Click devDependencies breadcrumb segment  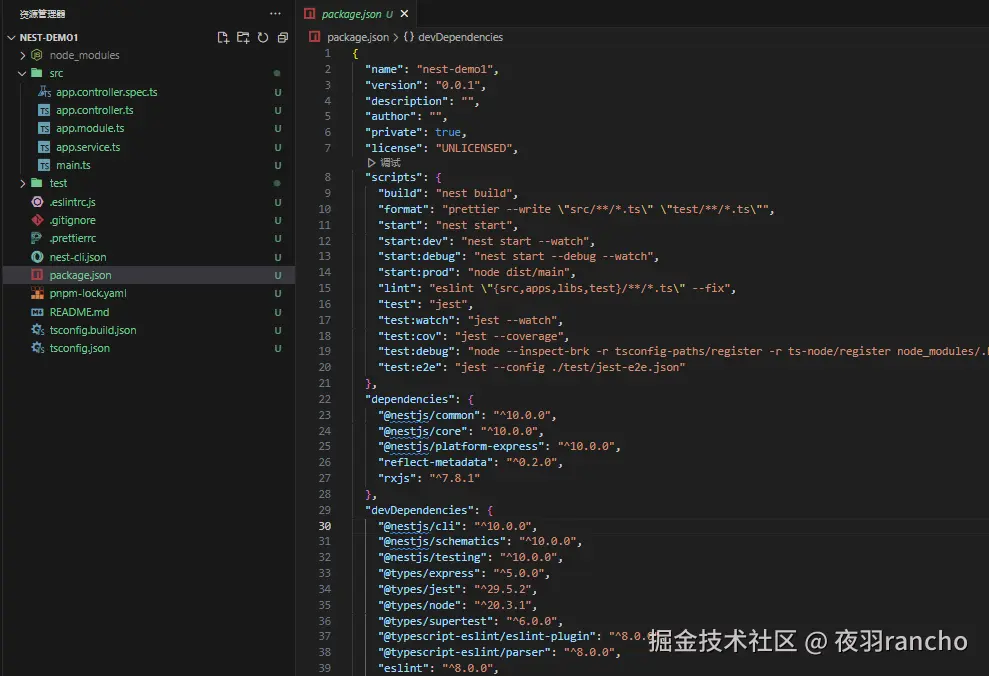click(460, 37)
